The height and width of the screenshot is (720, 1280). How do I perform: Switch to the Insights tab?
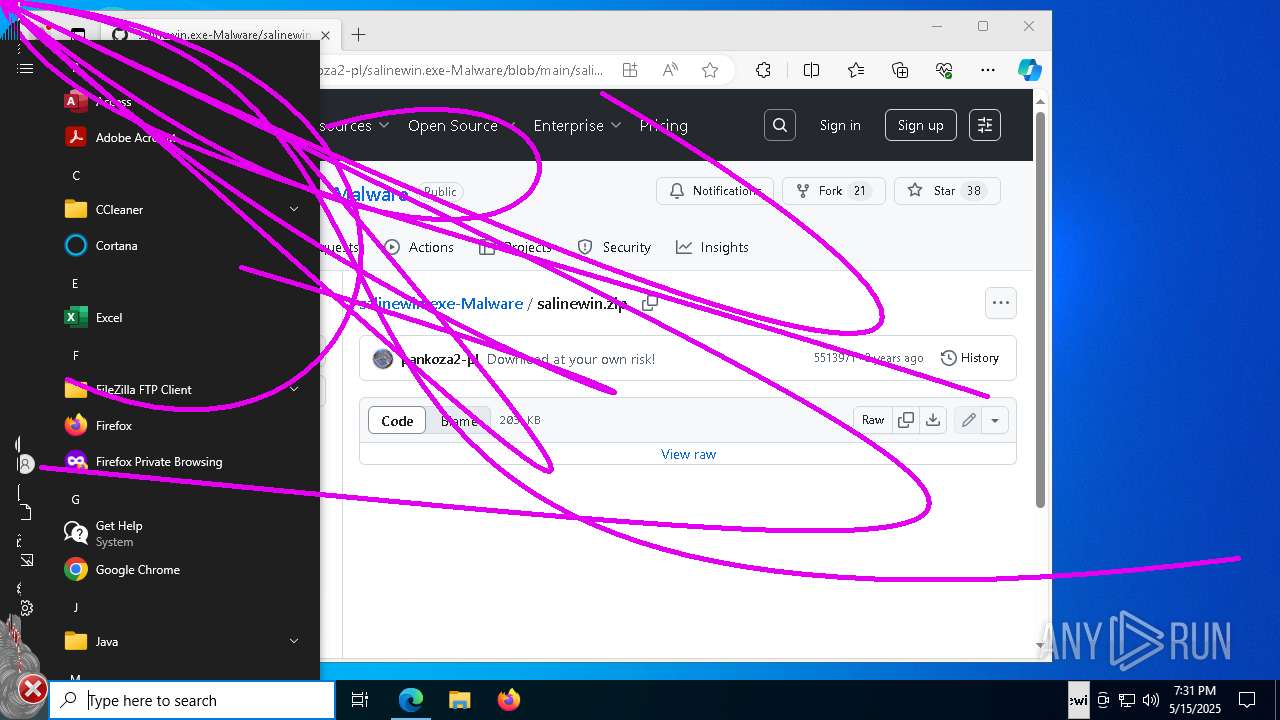coord(712,247)
